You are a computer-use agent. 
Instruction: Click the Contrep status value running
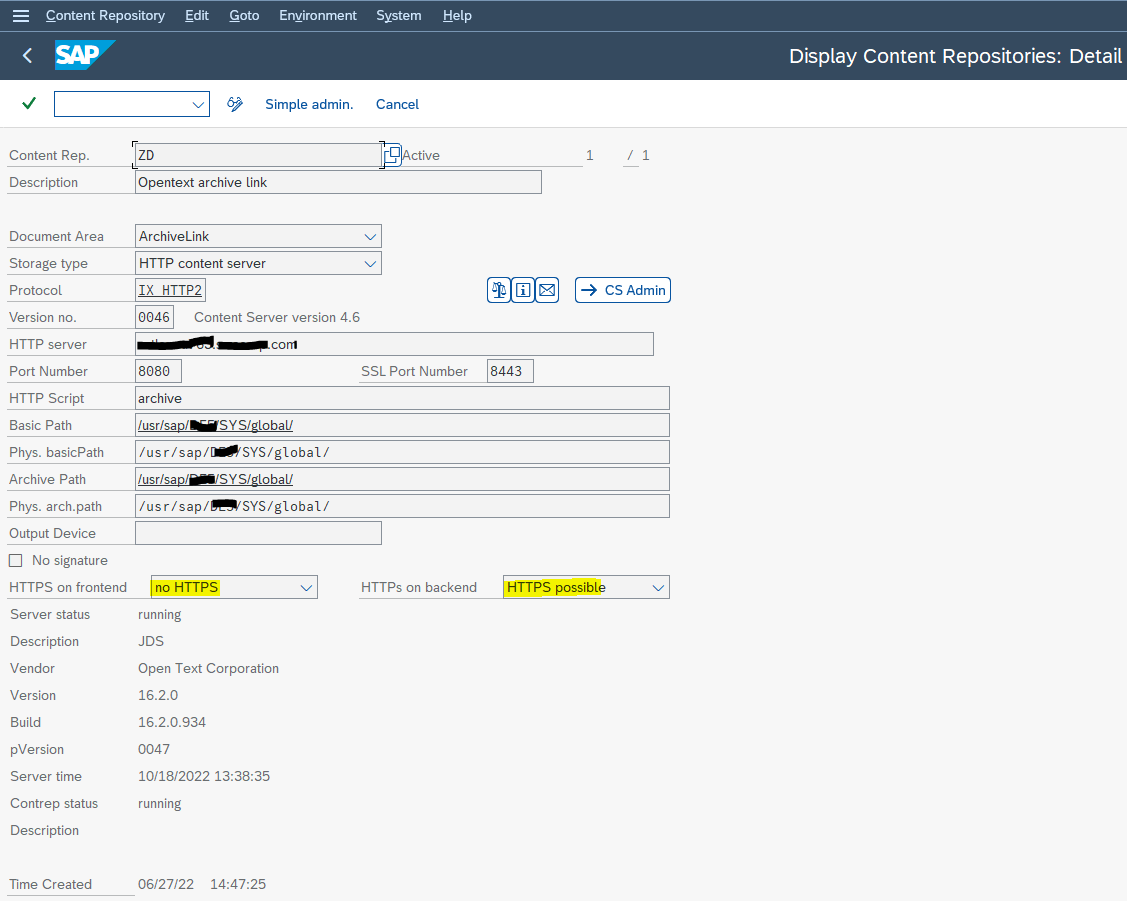click(160, 804)
